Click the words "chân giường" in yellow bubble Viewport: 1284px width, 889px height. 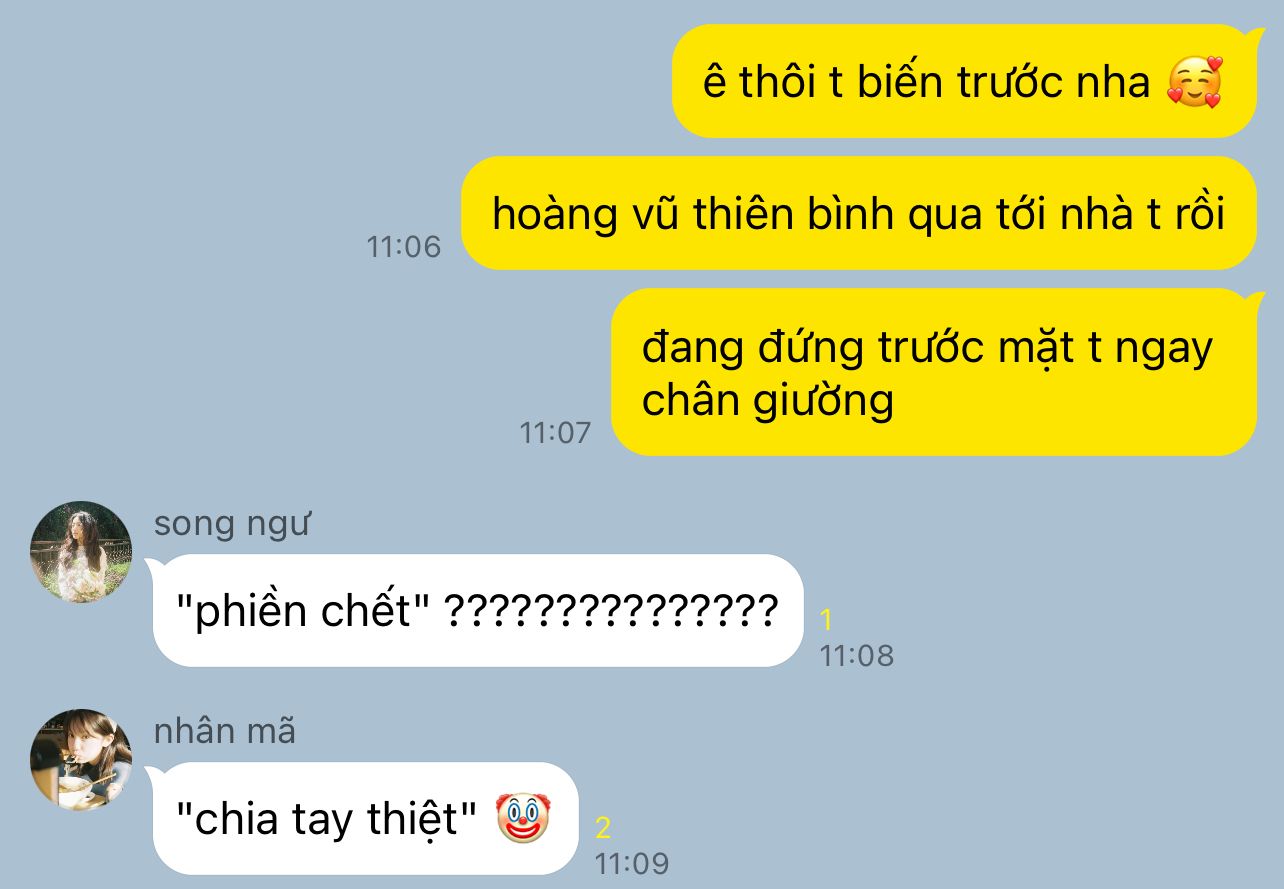[768, 401]
